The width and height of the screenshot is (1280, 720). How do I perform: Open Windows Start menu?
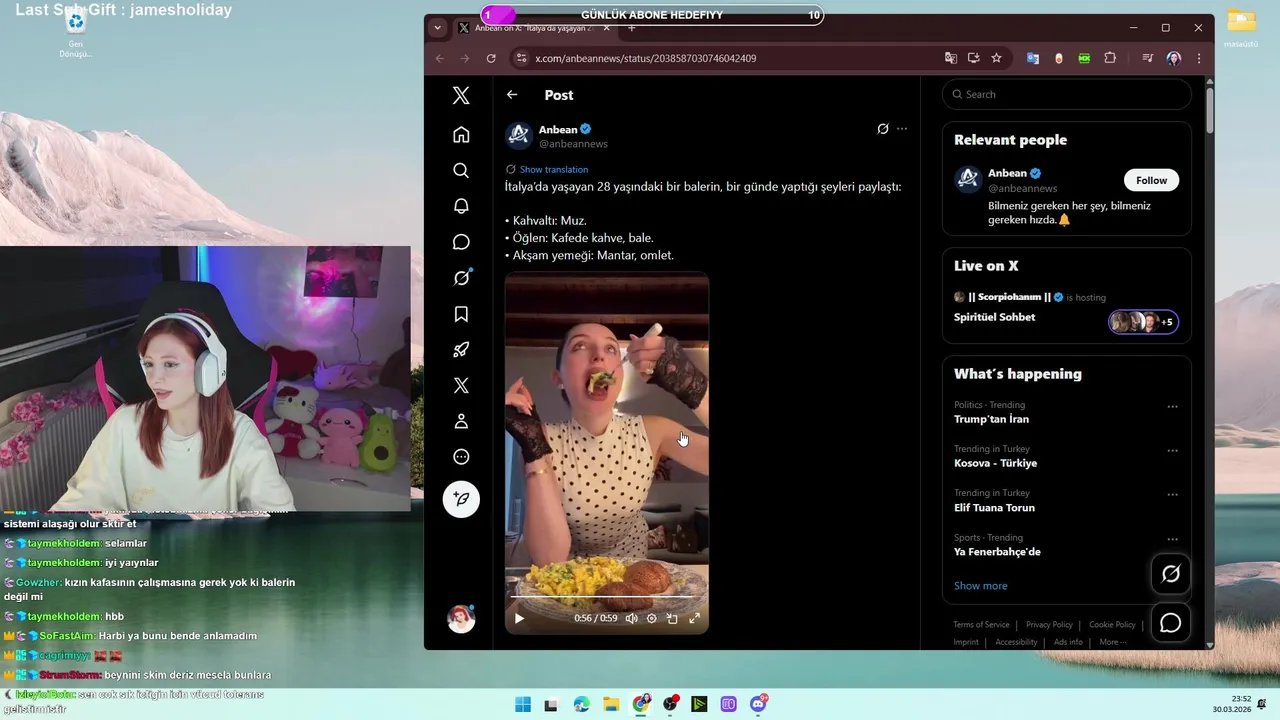pyautogui.click(x=523, y=704)
